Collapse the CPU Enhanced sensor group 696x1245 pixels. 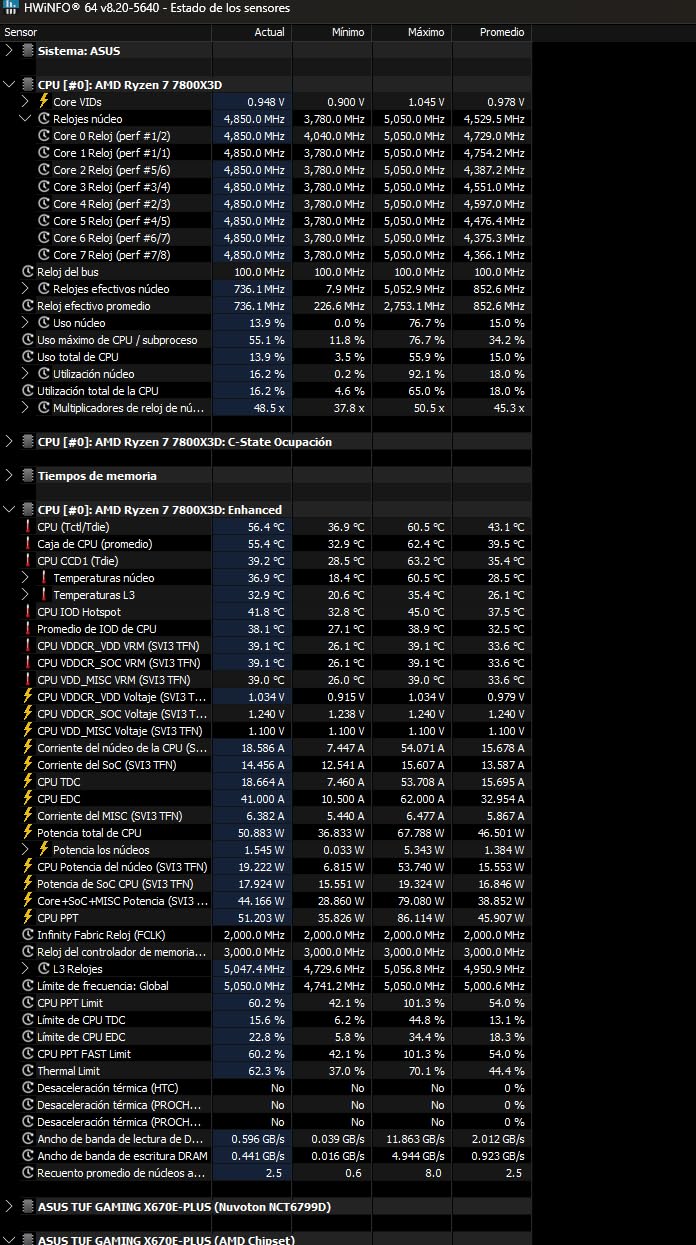pos(10,509)
